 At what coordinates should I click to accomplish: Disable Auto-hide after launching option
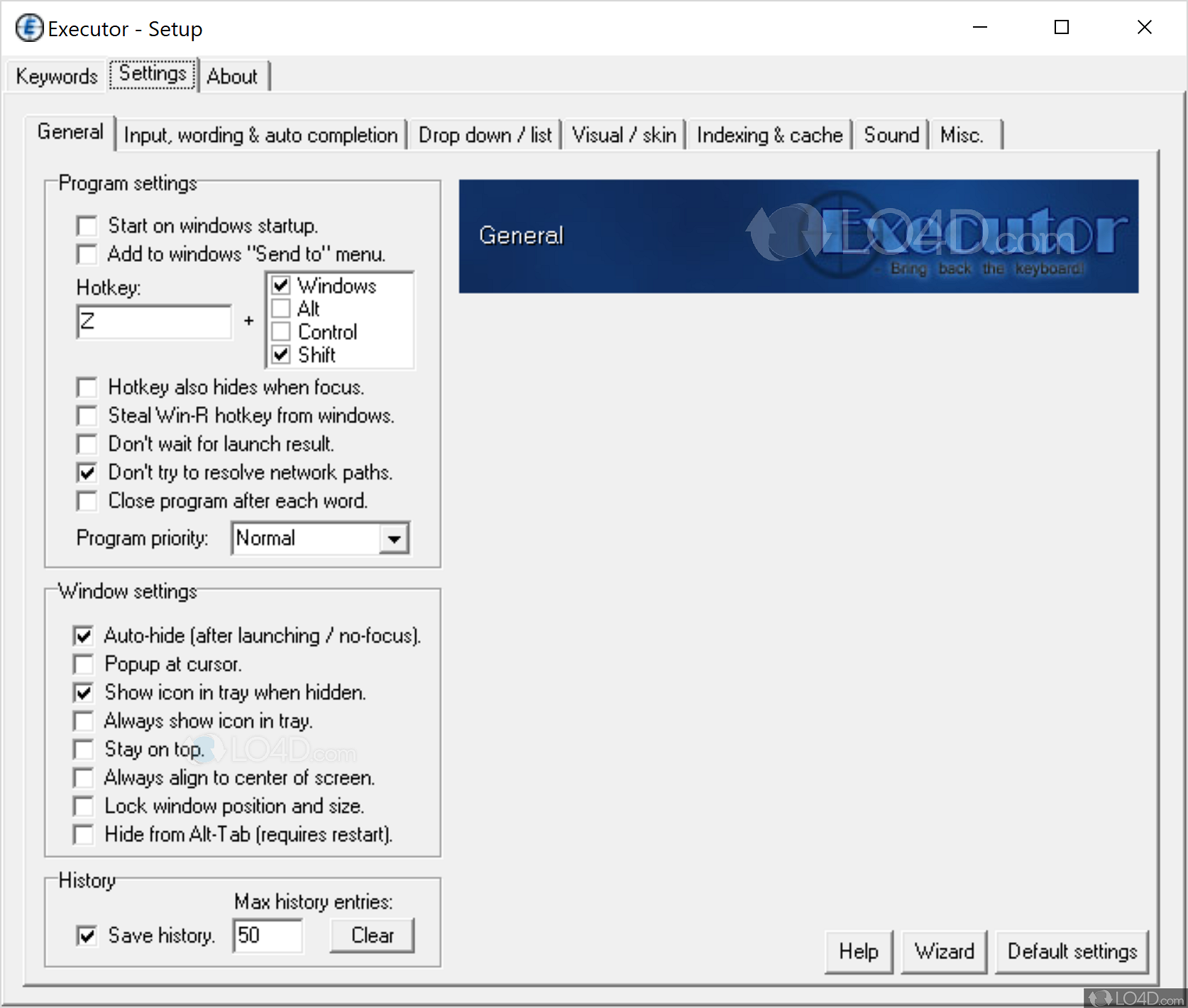[x=83, y=635]
